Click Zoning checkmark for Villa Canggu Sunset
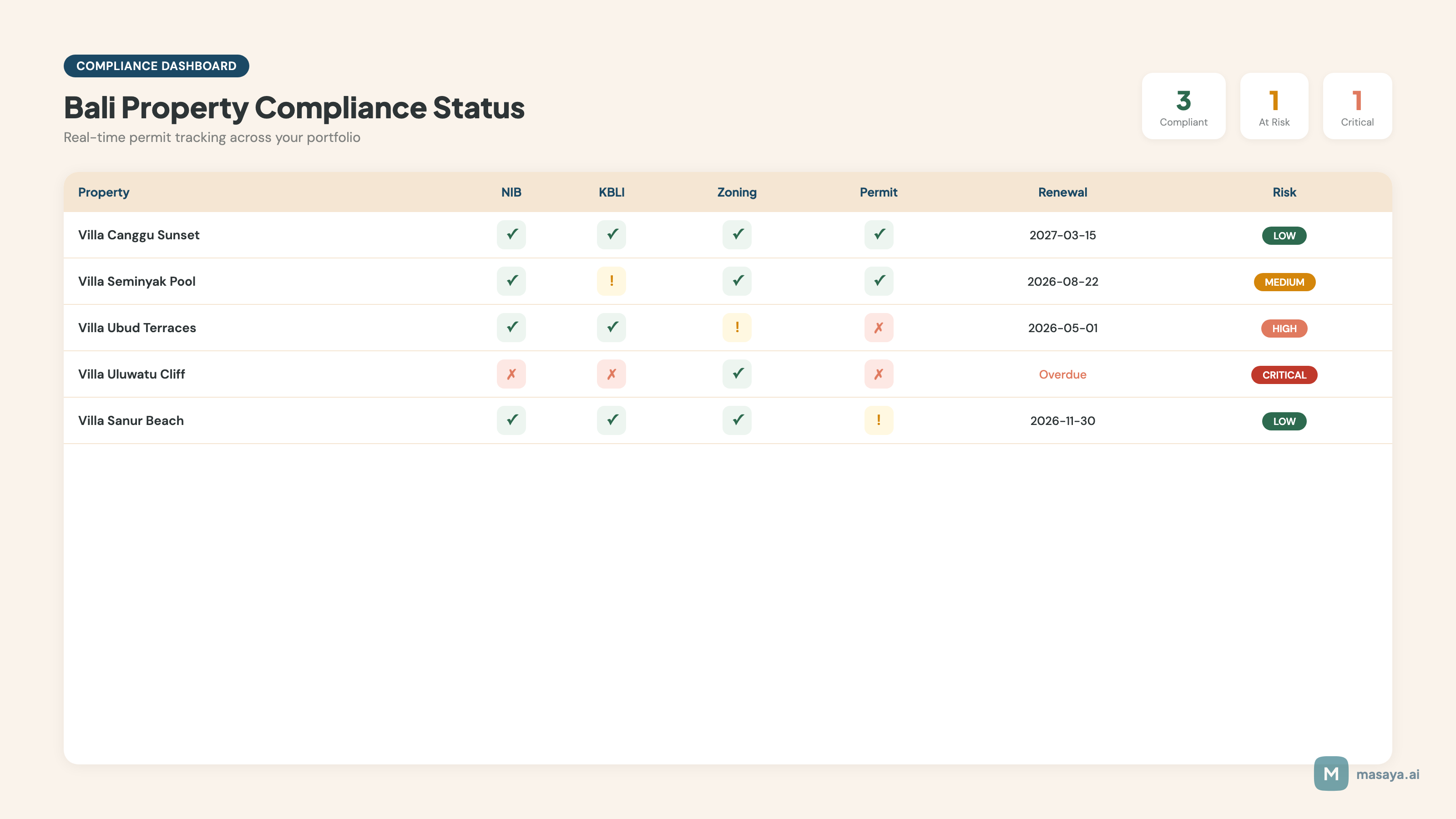This screenshot has width=1456, height=819. coord(737,235)
